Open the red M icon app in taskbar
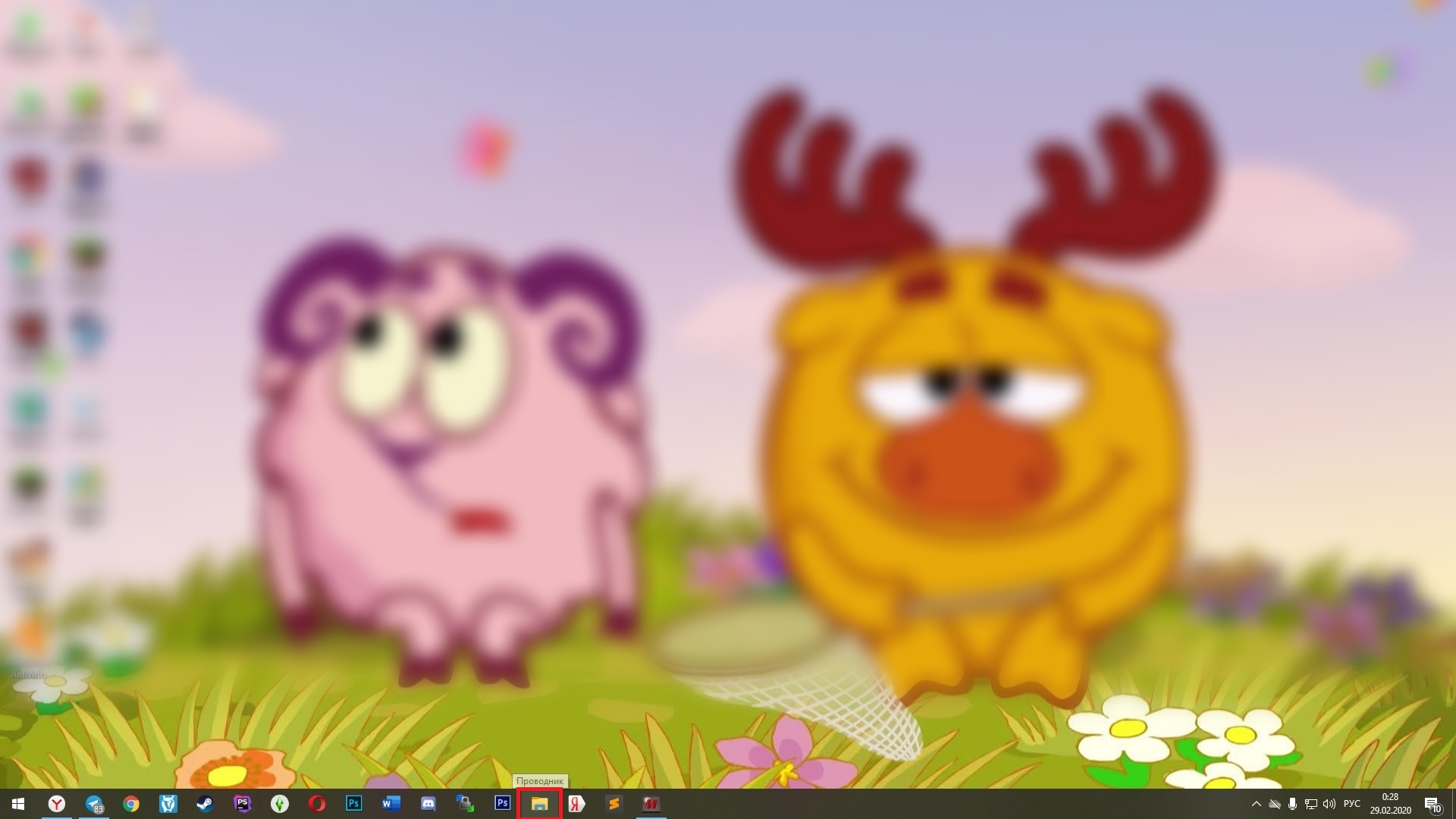This screenshot has width=1456, height=819. [651, 804]
